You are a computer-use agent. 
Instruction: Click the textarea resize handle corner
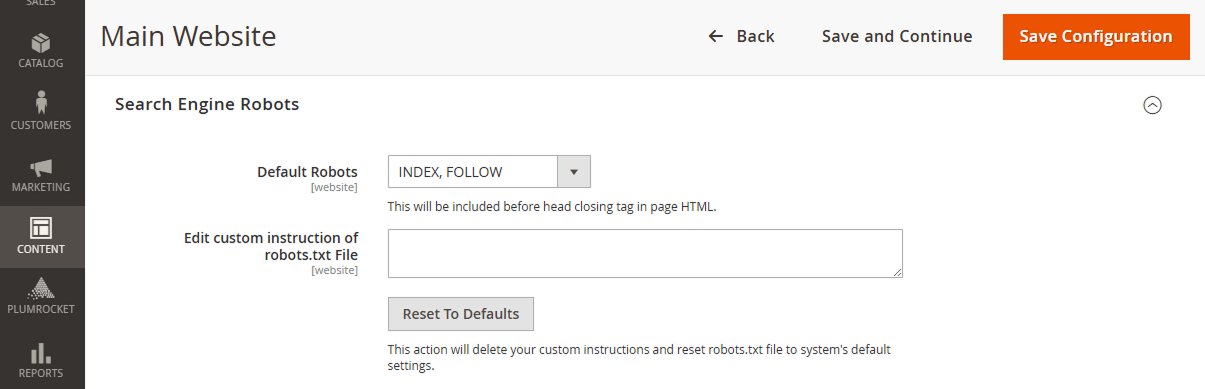coord(897,272)
